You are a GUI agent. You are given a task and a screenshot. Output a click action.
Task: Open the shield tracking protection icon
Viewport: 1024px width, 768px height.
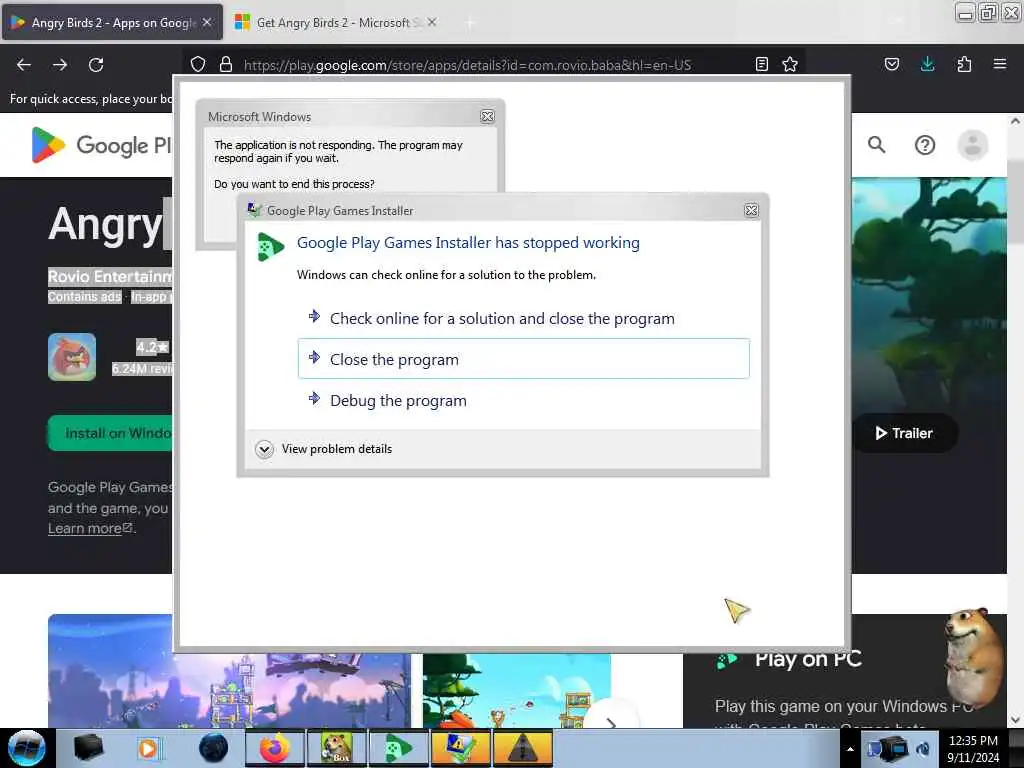tap(198, 64)
